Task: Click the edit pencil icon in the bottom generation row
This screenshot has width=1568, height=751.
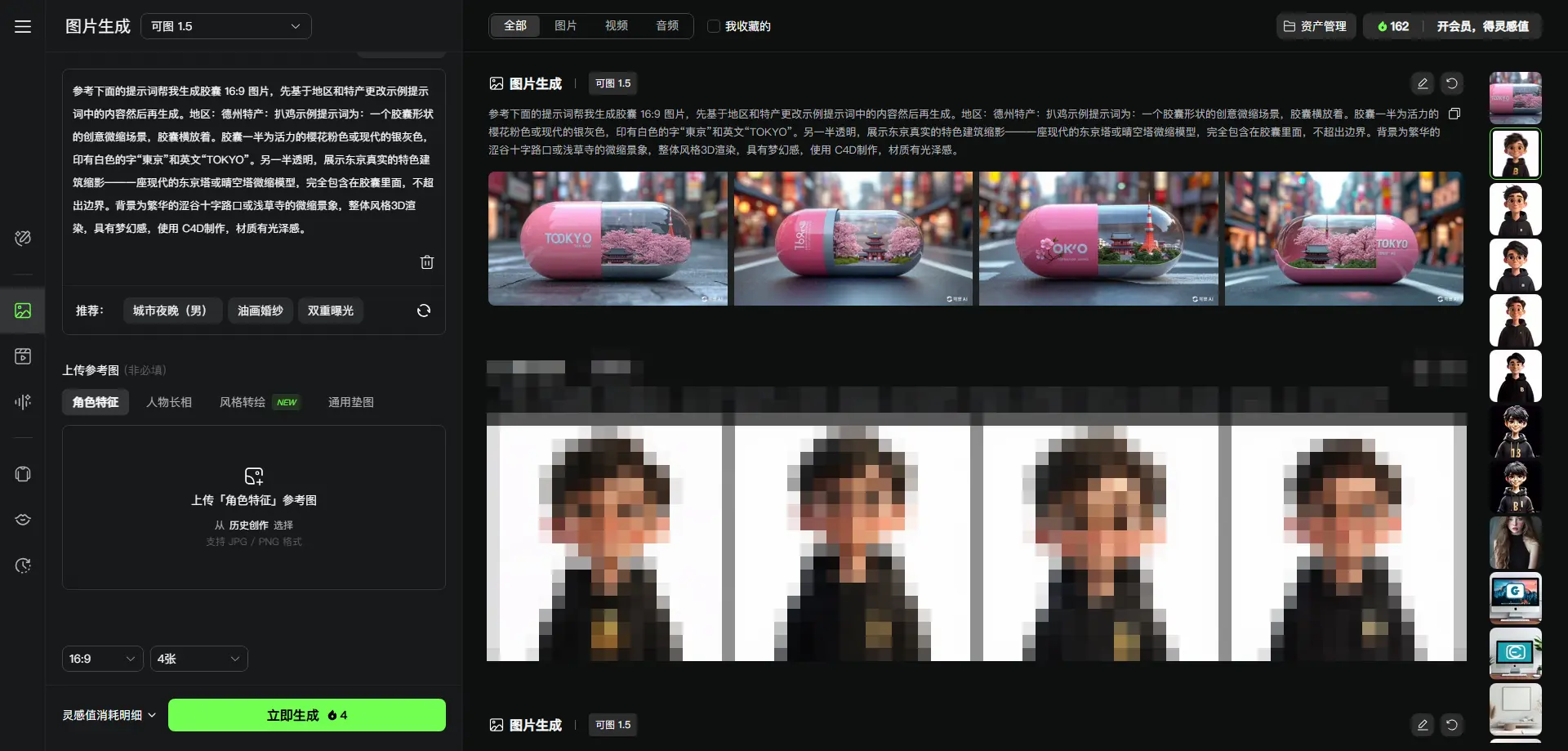Action: point(1423,725)
